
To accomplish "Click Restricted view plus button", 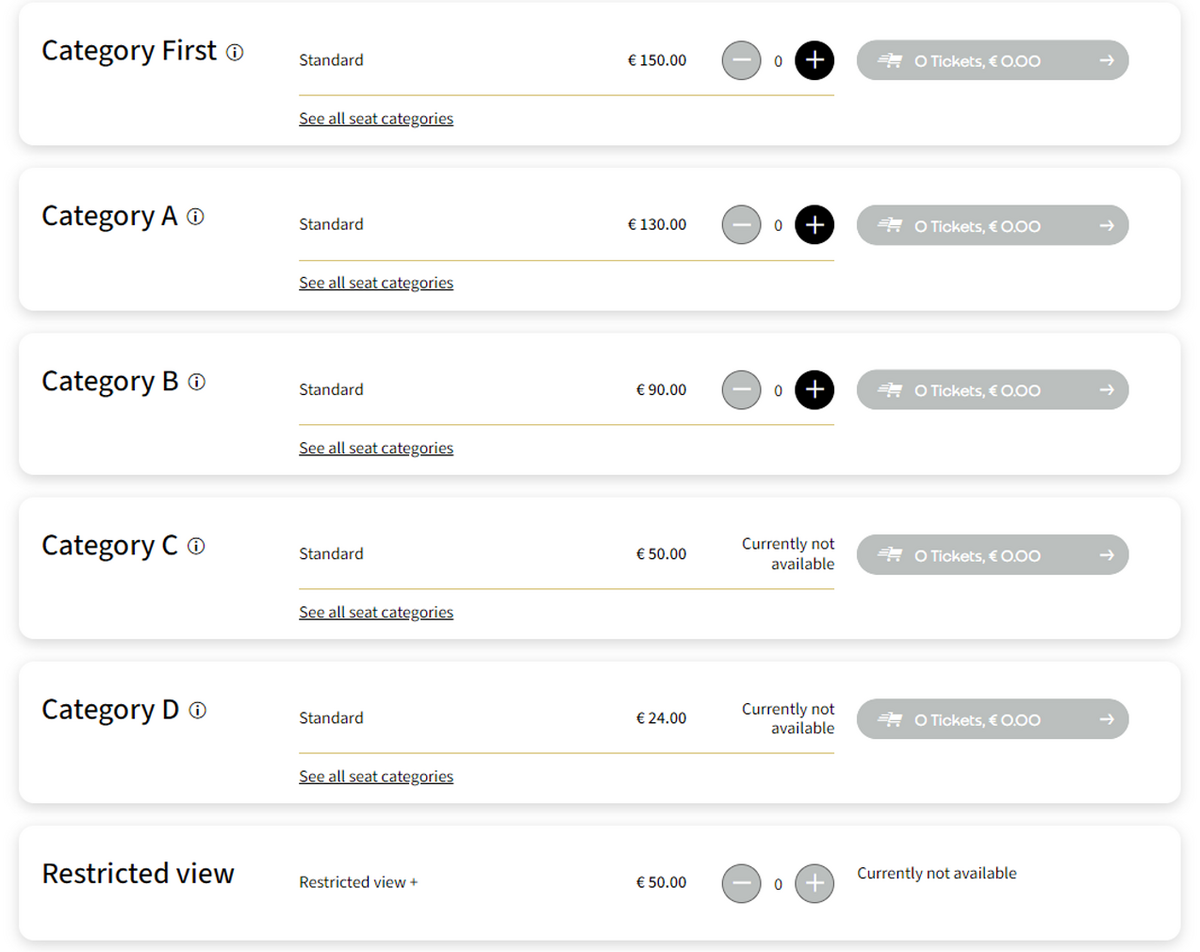I will tap(814, 884).
